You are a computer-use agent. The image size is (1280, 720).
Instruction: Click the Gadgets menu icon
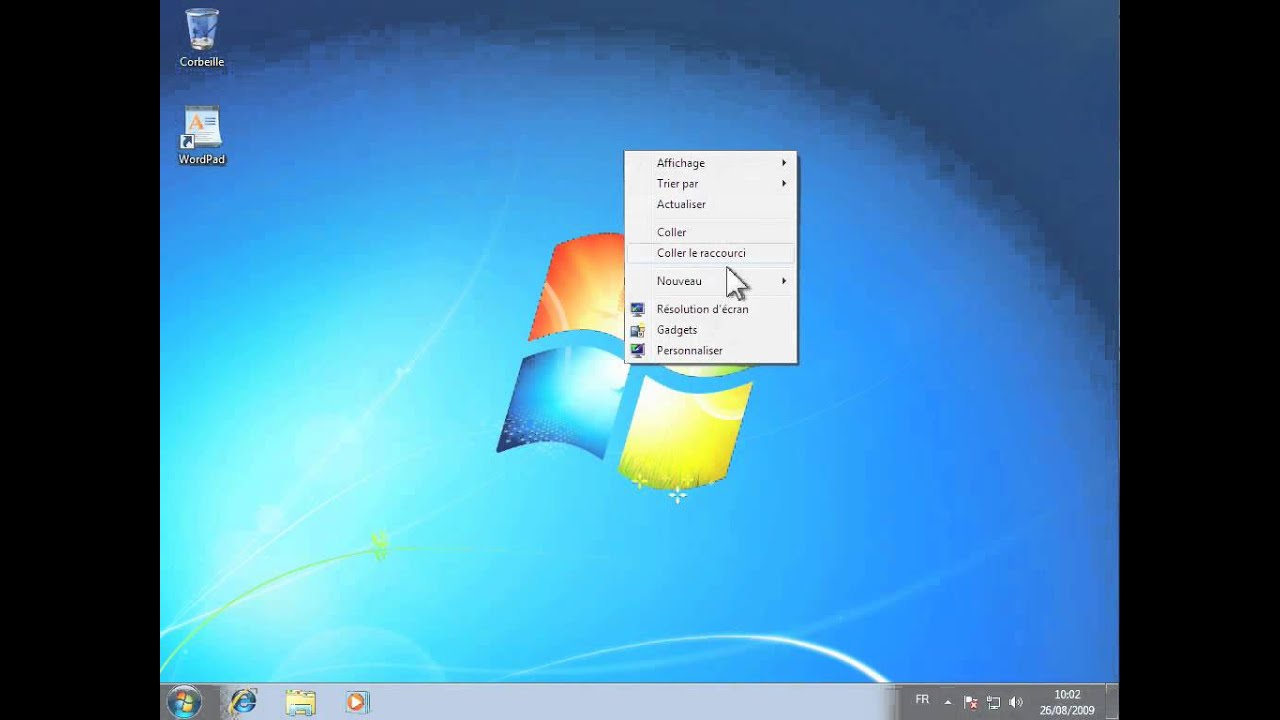pos(638,330)
